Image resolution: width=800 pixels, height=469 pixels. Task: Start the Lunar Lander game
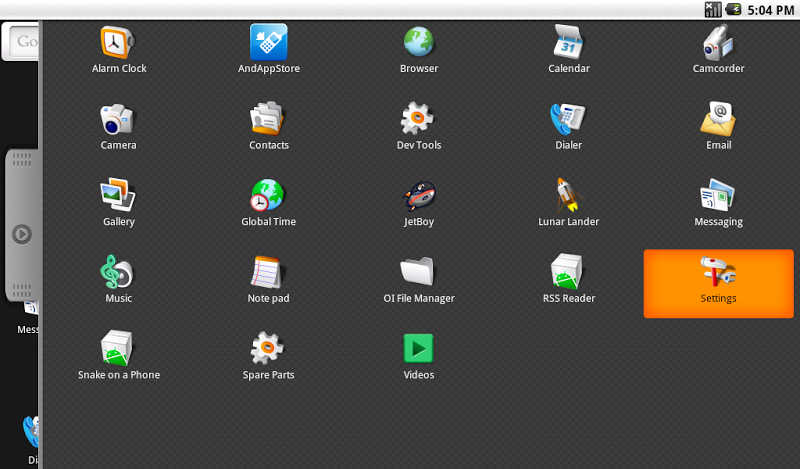click(568, 203)
